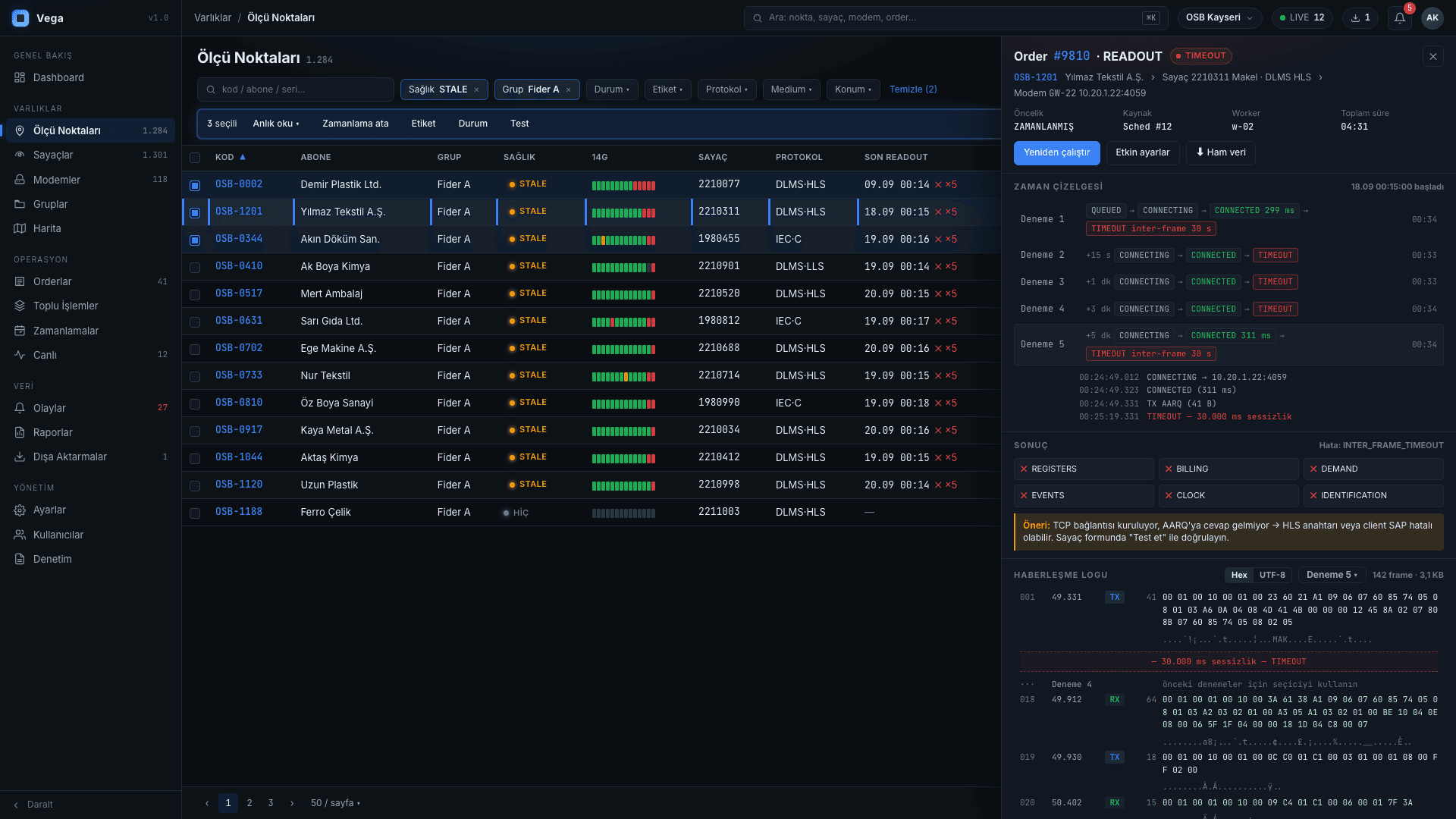Go to Canlı live activity icon

pos(20,355)
